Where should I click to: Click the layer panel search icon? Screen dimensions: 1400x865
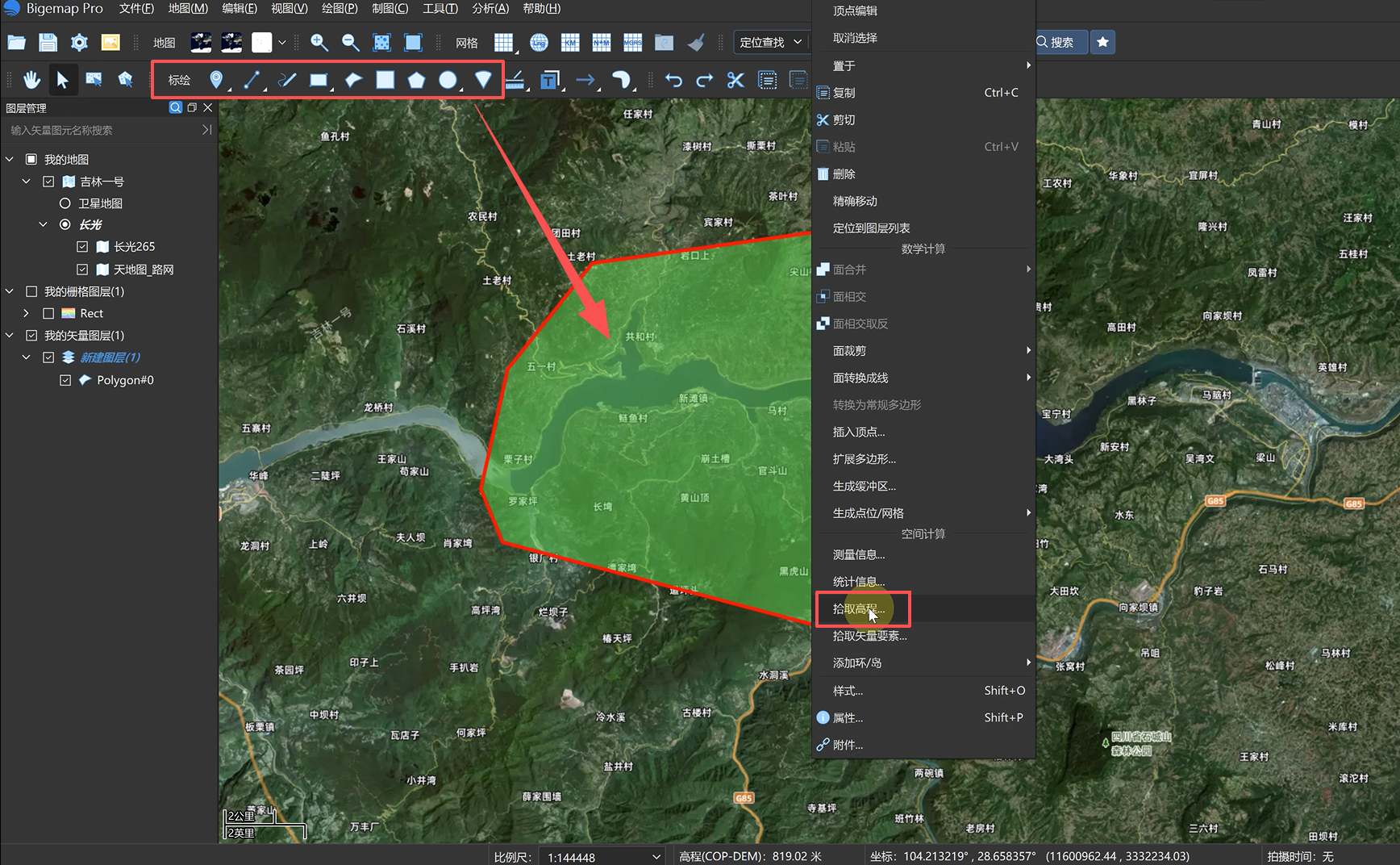(x=175, y=107)
